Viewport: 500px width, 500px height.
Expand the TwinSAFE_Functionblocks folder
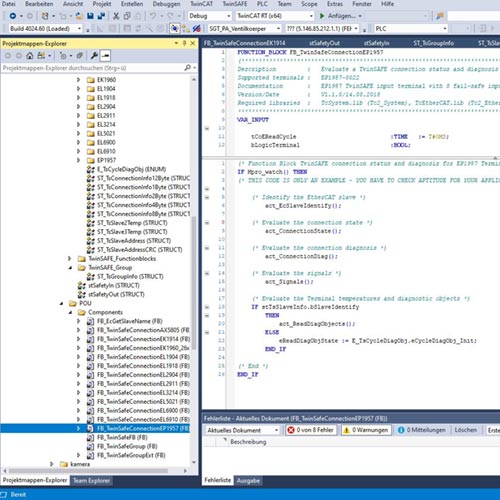point(70,259)
